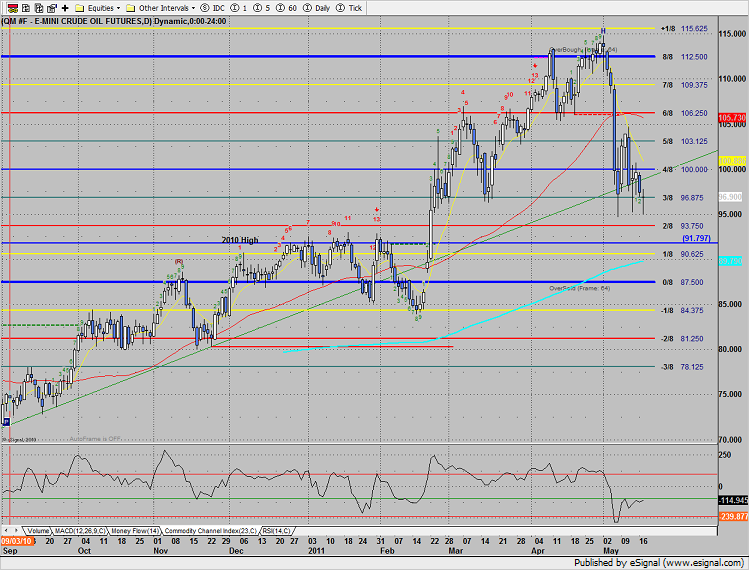Open the Other Intervals dropdown

160,8
